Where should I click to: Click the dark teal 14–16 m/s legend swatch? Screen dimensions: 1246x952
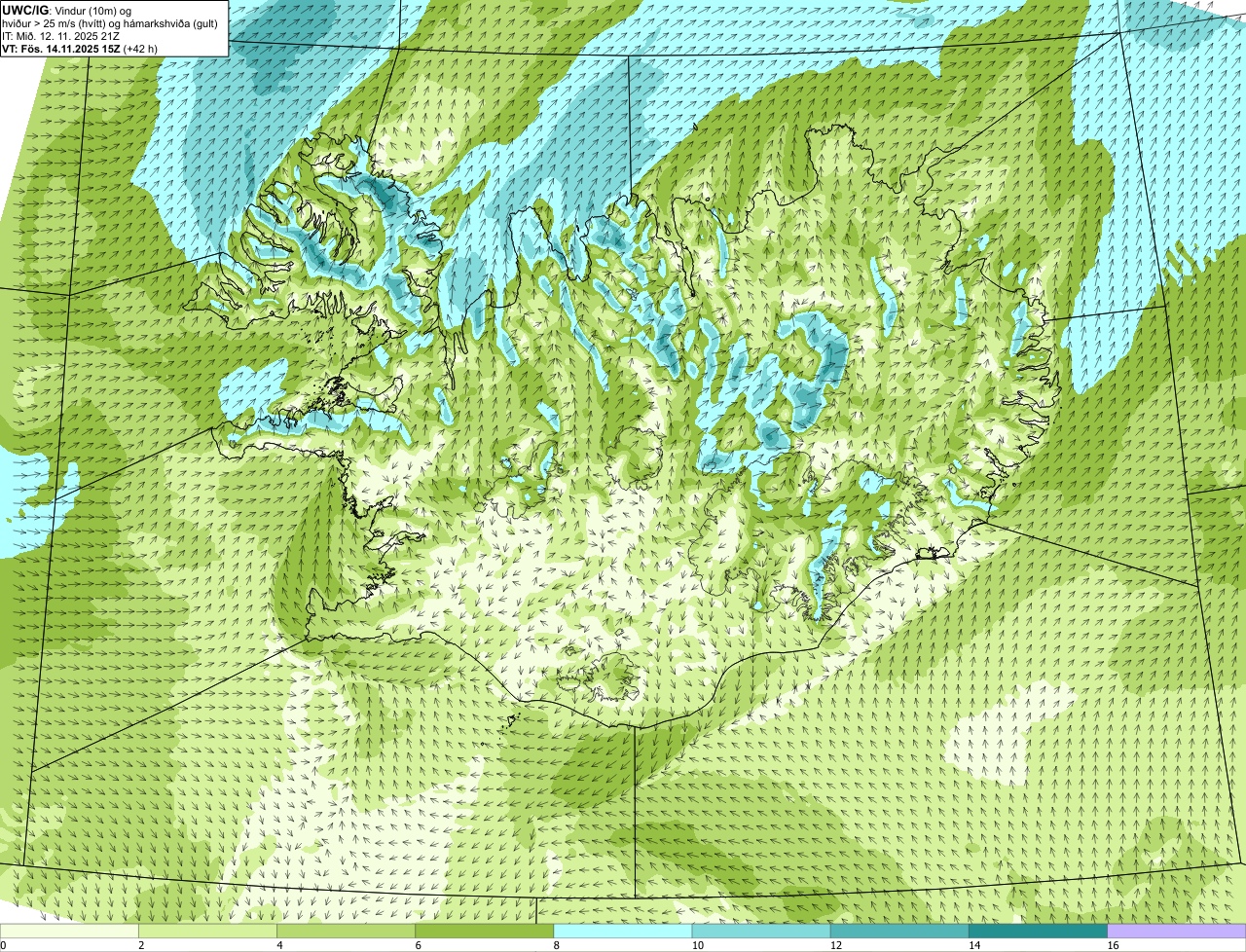click(1039, 931)
